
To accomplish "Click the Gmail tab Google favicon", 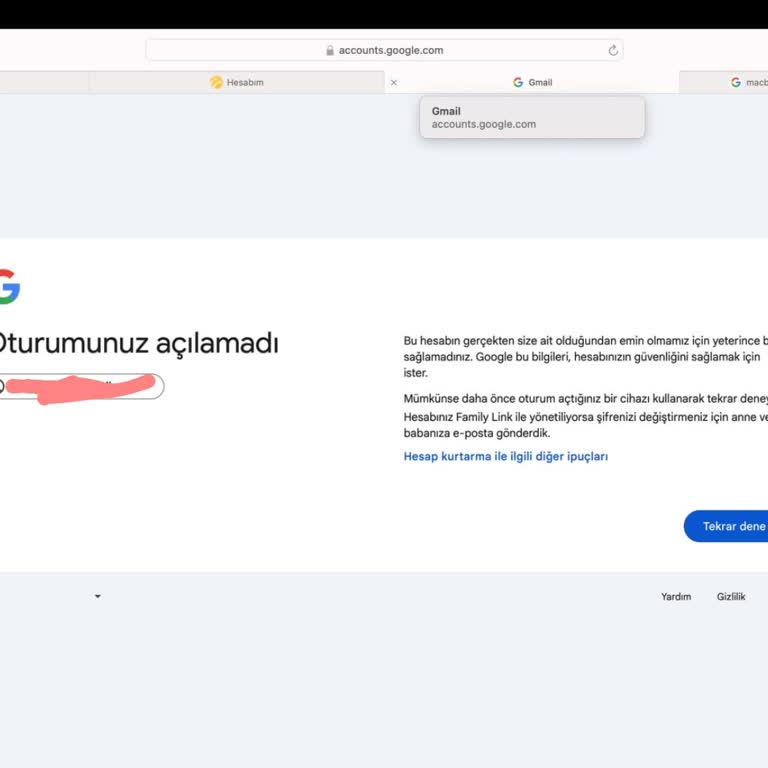I will (518, 82).
